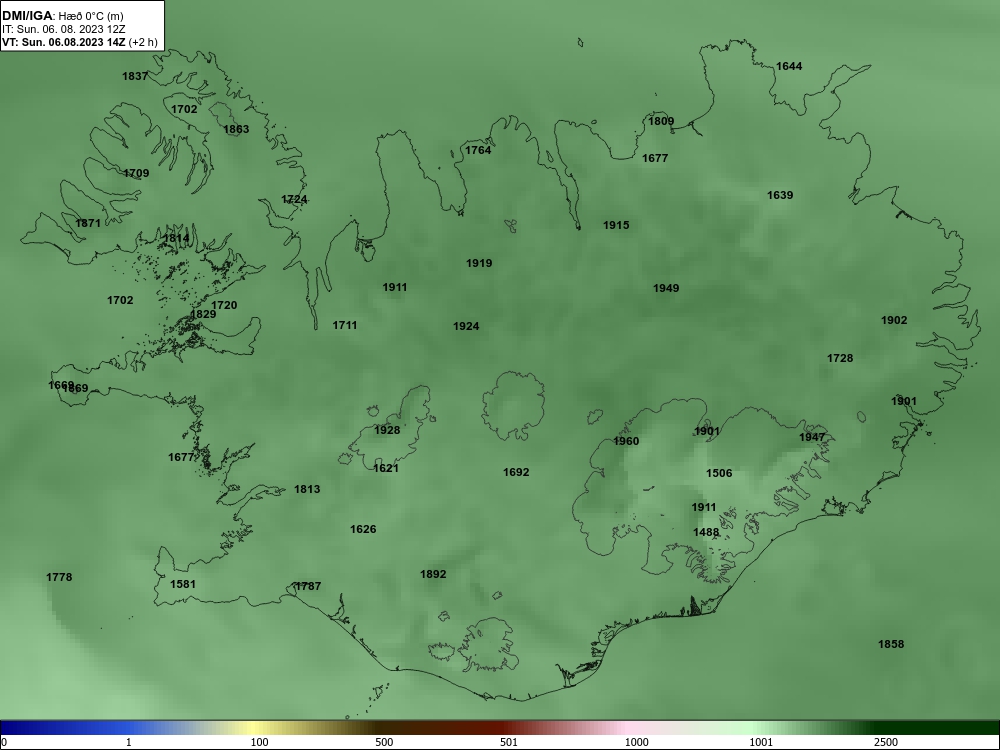
Task: Select the 1829 value label
Action: pos(203,314)
